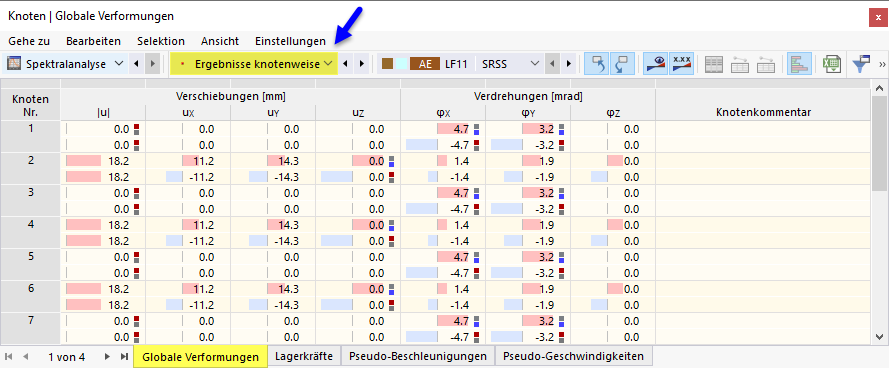
Task: Open the Ergebnisse knotenweise dropdown
Action: [x=328, y=64]
